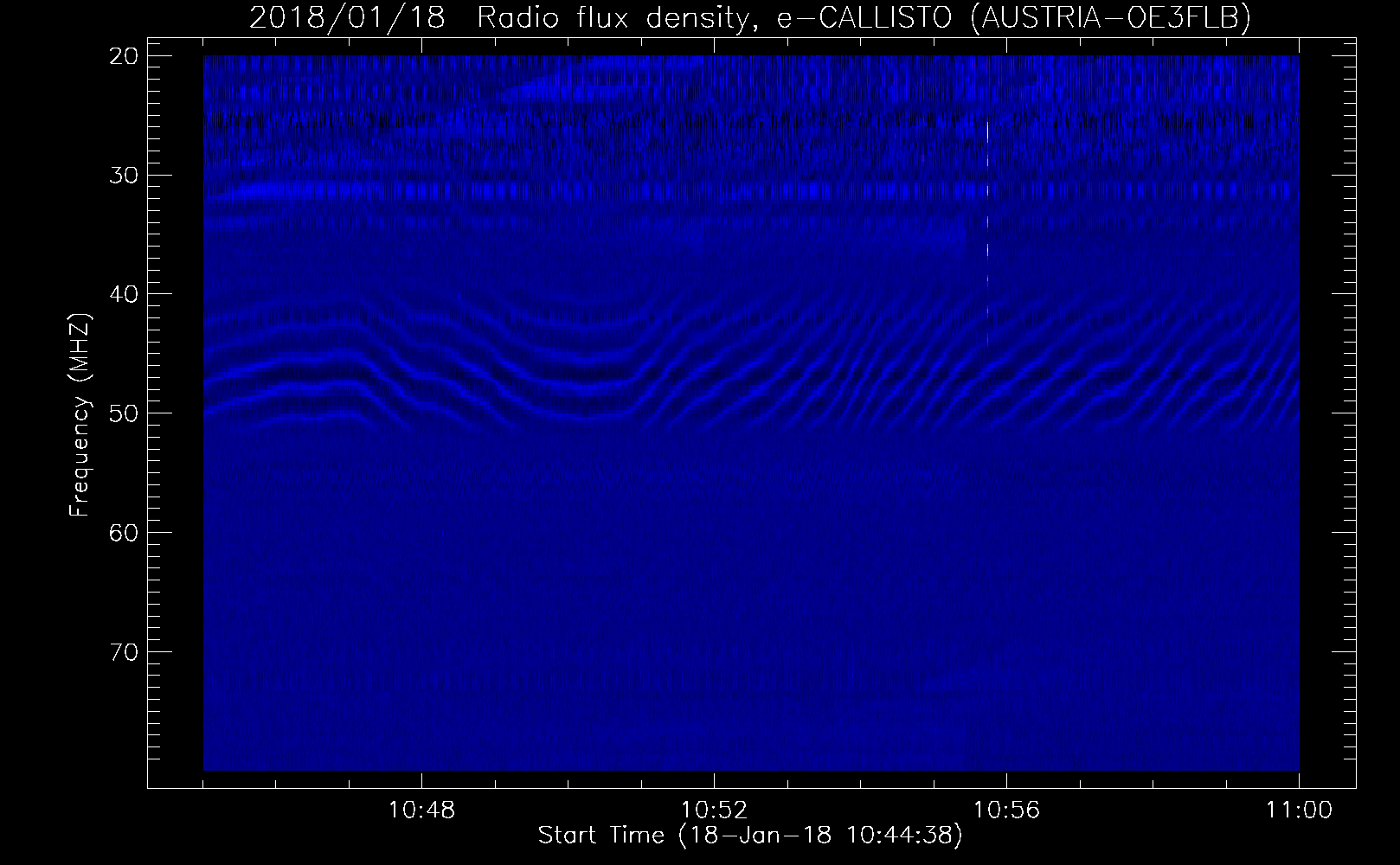Click the vertical white spike near 10:56

pos(987,234)
